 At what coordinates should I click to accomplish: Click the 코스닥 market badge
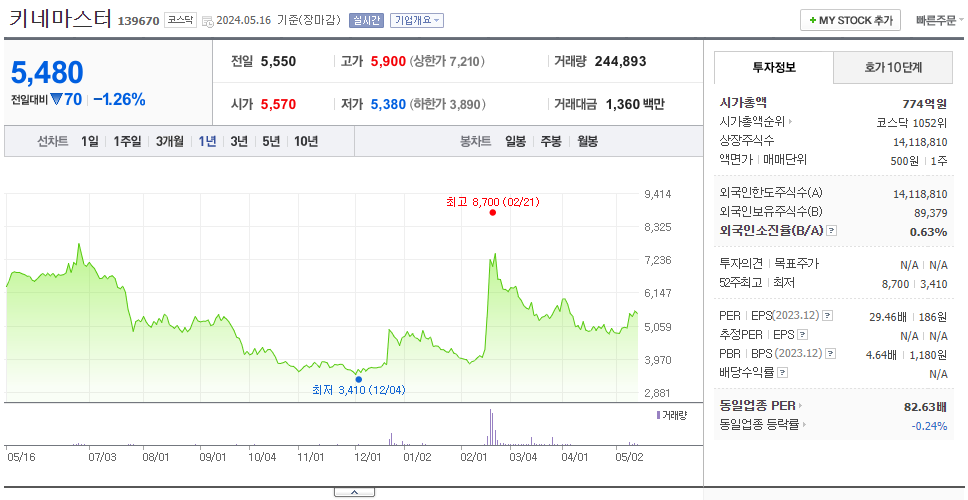181,20
